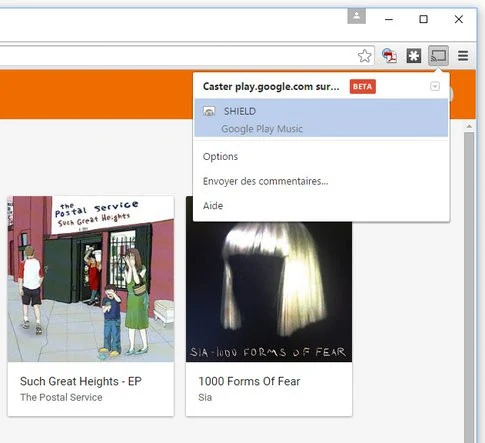Select the SHIELD cast device

(321, 118)
